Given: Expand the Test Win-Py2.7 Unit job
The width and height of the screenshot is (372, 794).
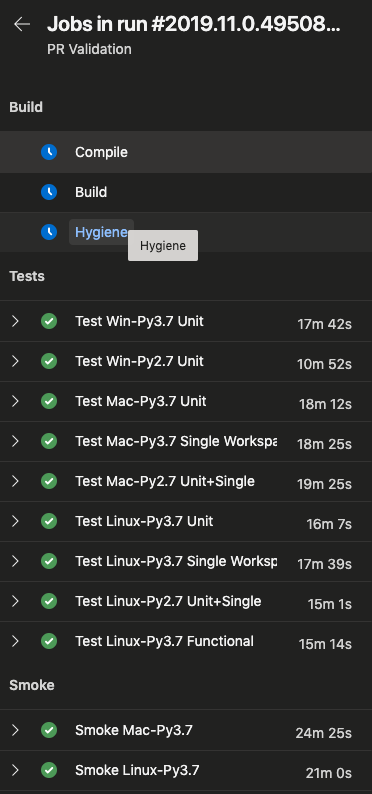Looking at the screenshot, I should (15, 361).
